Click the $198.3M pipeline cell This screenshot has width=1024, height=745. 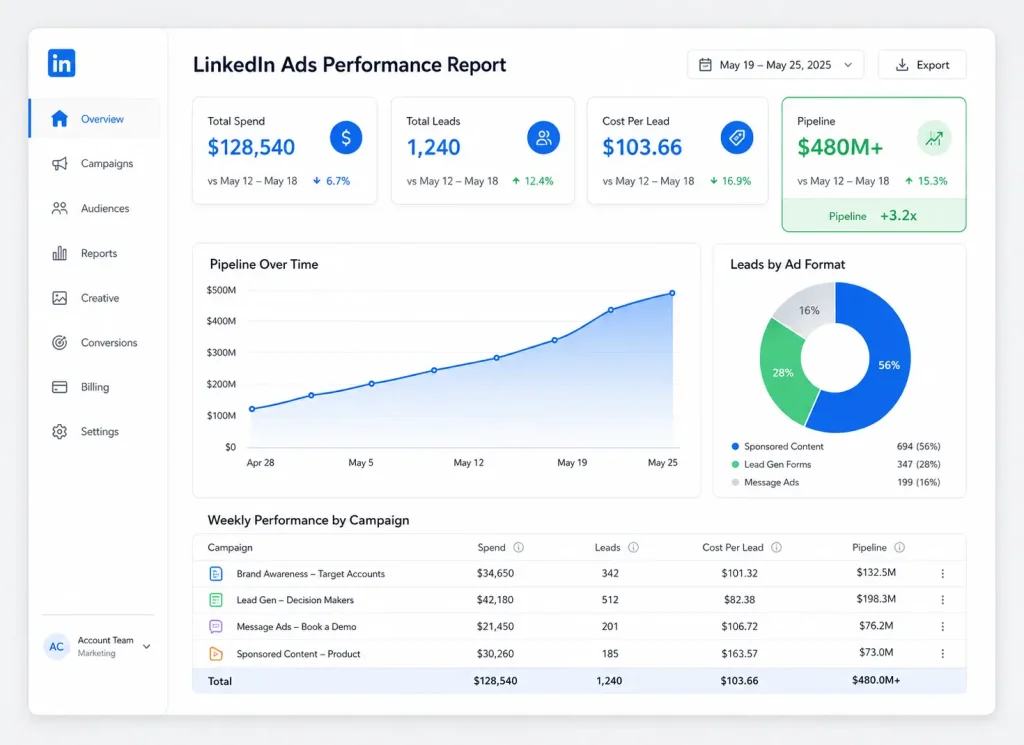point(876,599)
